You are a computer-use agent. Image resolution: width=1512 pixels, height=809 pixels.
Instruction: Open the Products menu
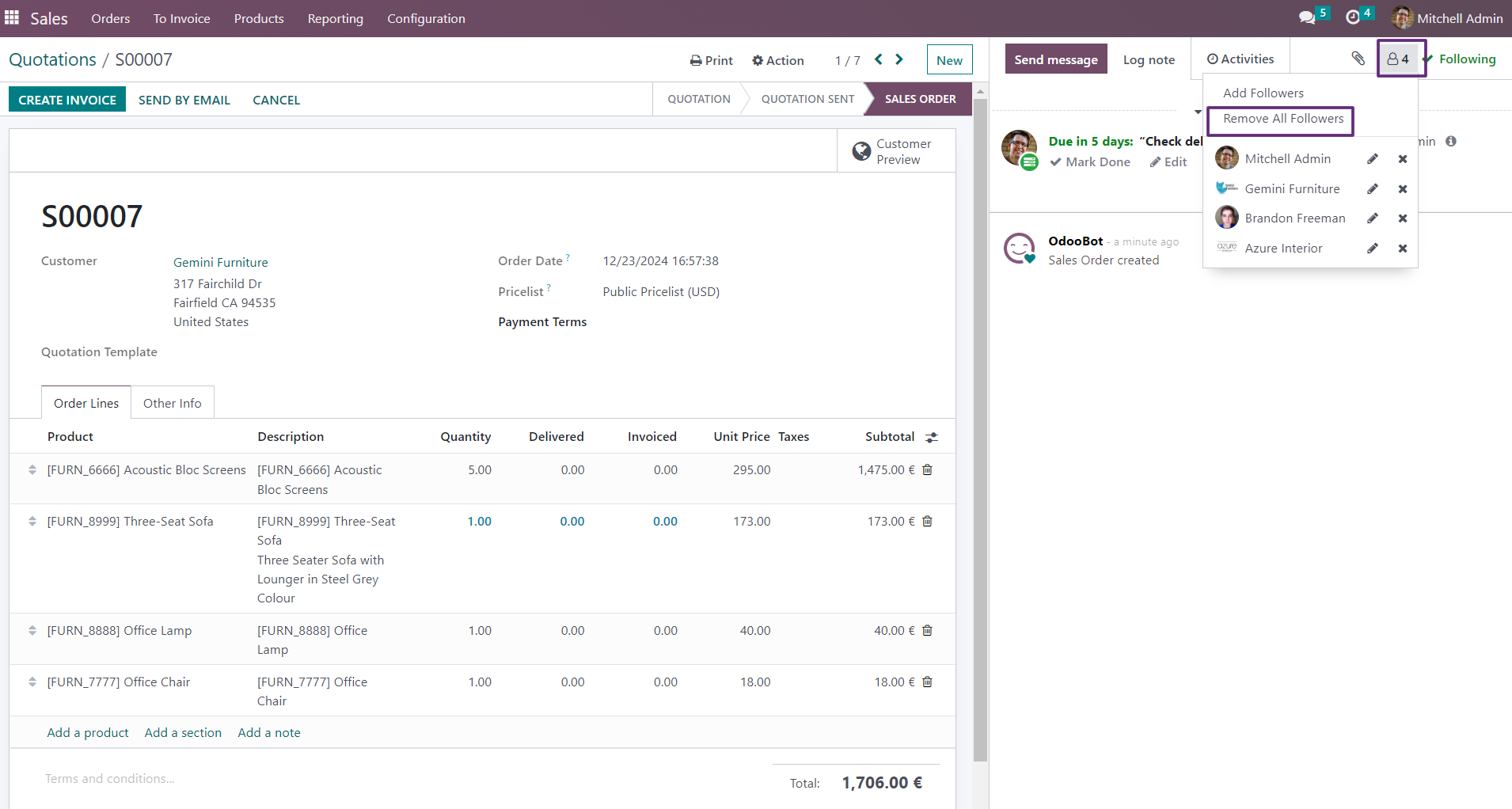[x=259, y=18]
